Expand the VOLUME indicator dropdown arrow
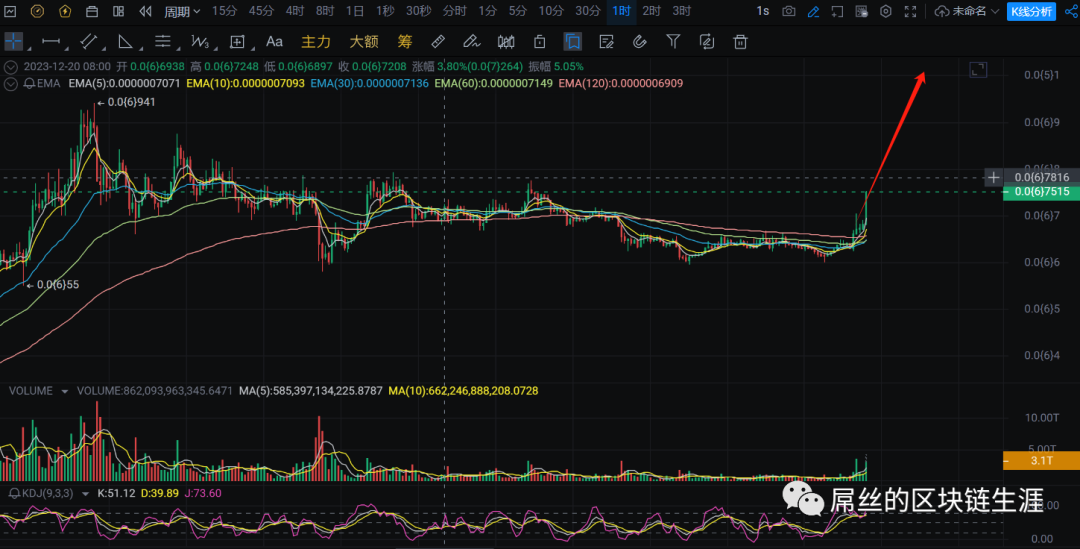Viewport: 1080px width, 549px height. [x=65, y=391]
